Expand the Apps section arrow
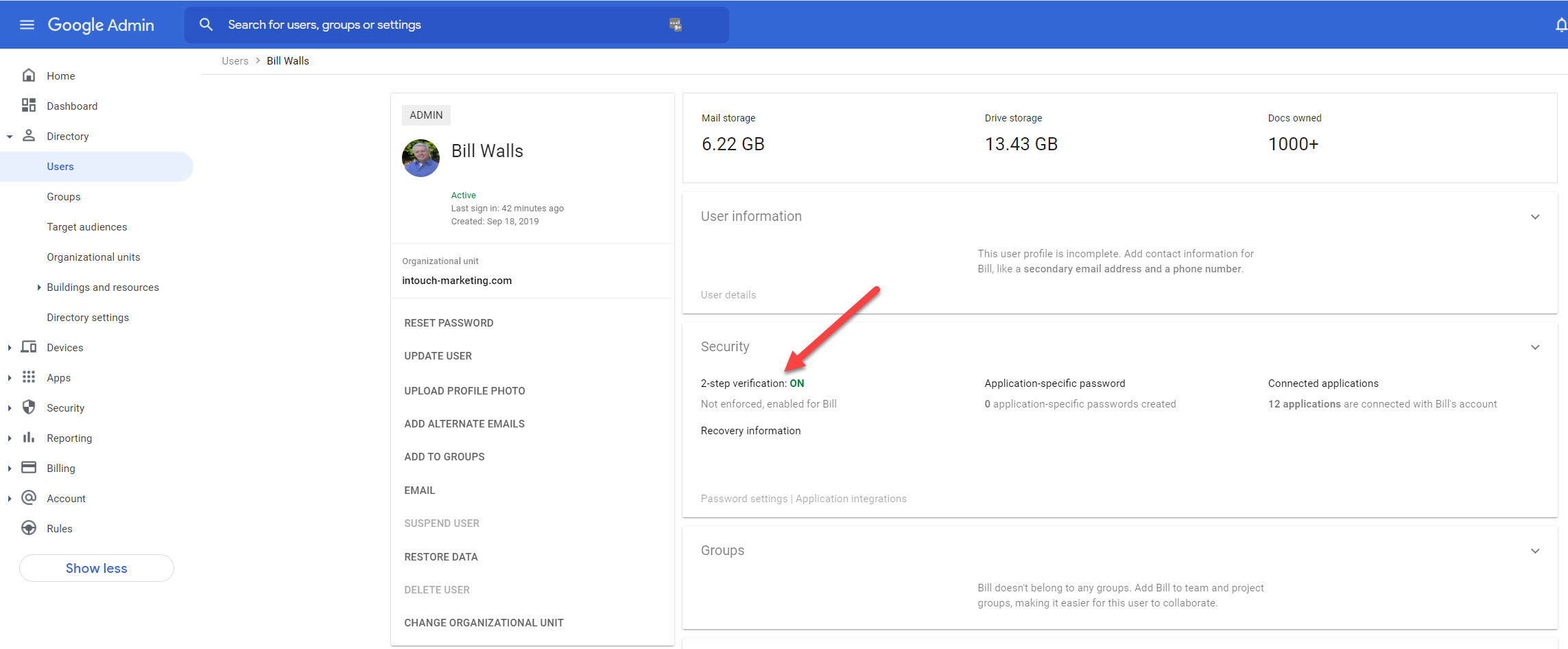This screenshot has height=649, width=1568. coord(10,378)
